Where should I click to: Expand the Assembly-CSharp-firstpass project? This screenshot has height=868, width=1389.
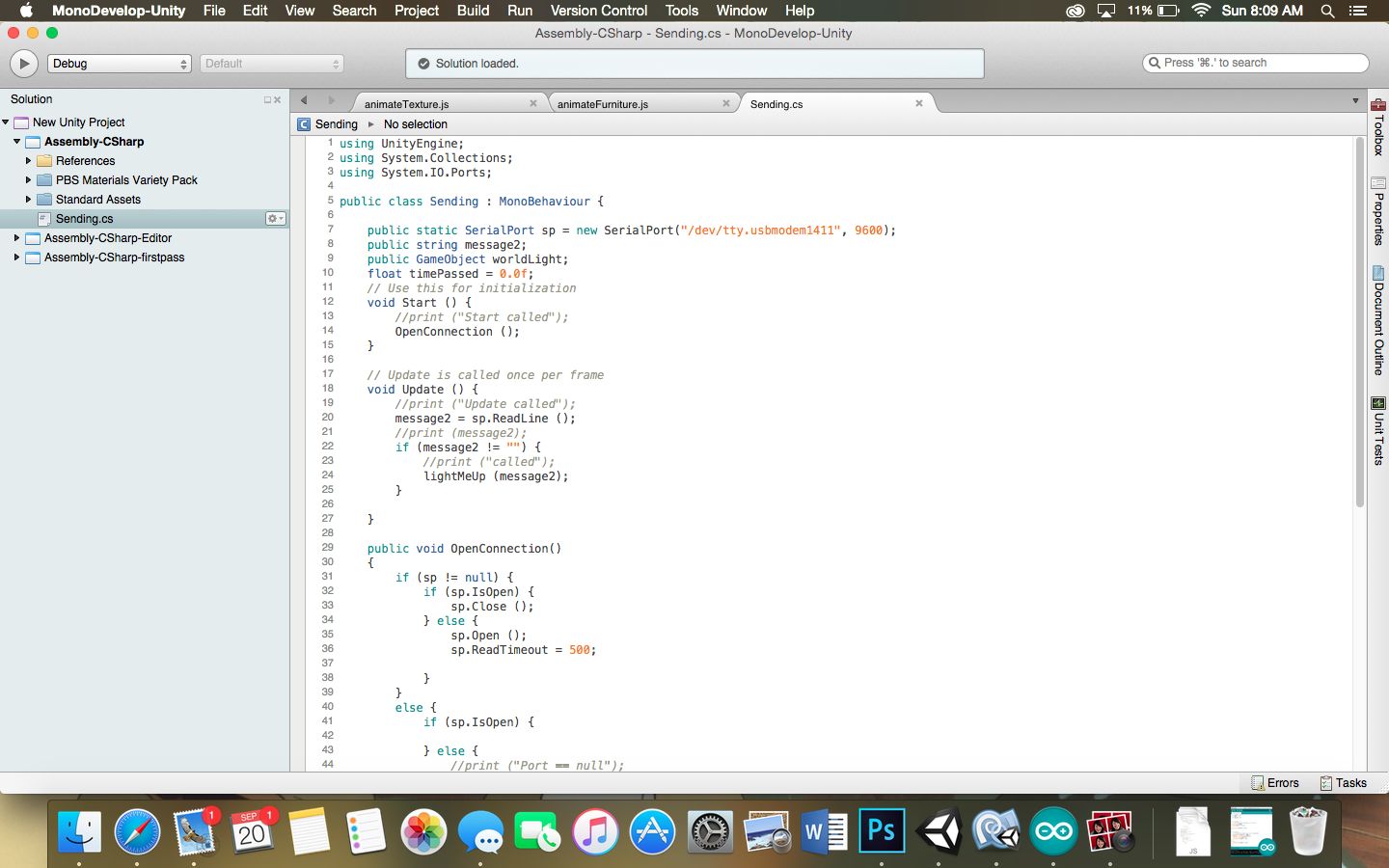click(x=16, y=258)
